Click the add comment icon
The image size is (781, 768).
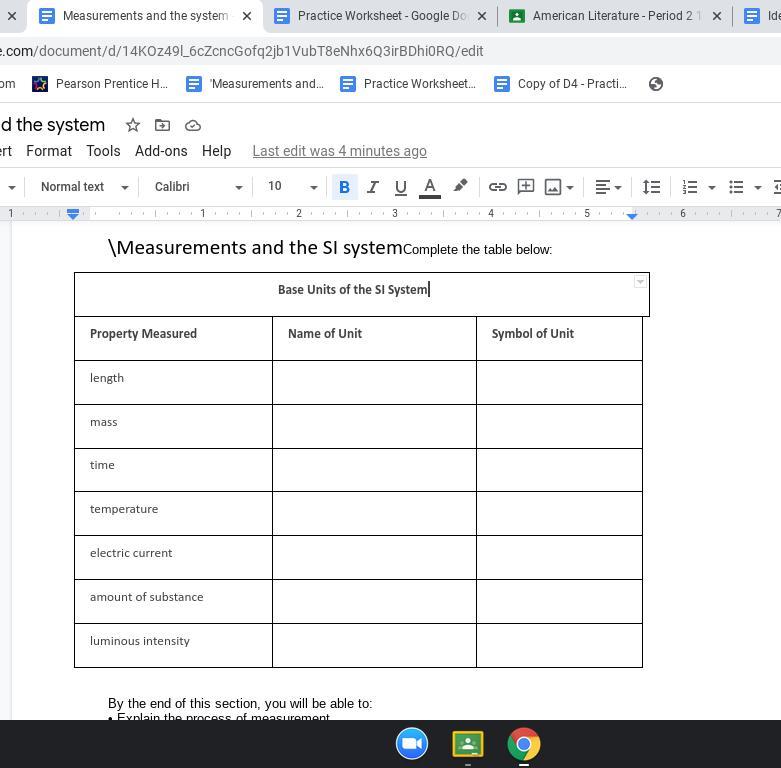[x=525, y=187]
